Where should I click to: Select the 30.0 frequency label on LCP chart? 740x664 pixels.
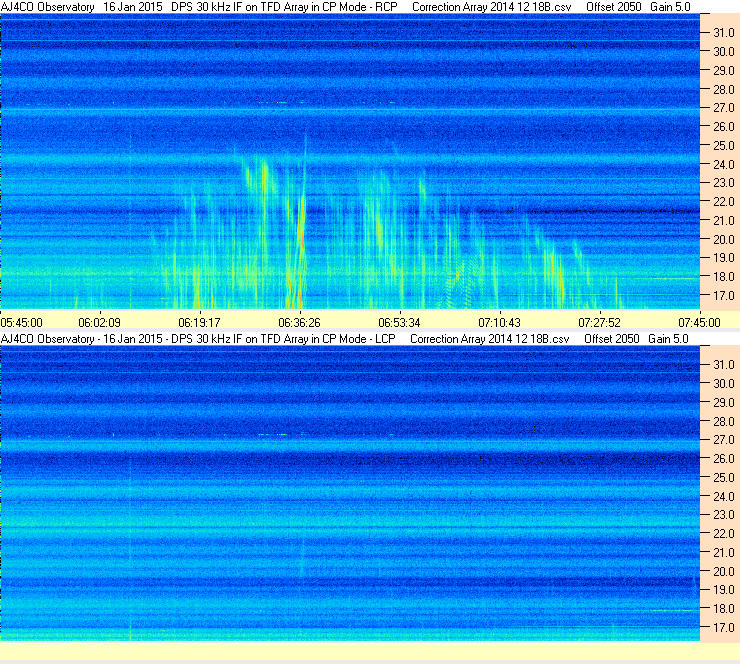pos(724,384)
